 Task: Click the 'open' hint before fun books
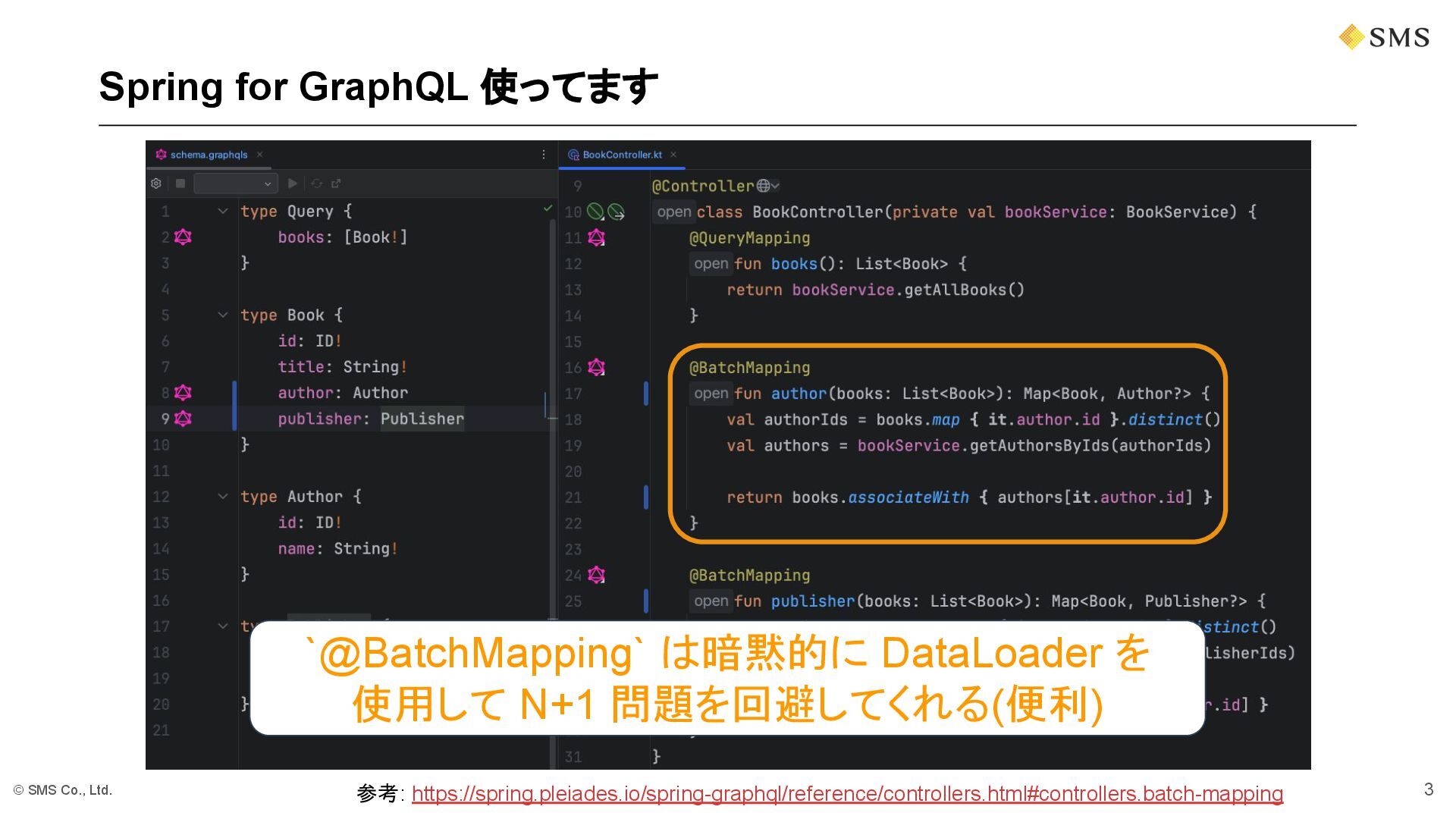(711, 264)
